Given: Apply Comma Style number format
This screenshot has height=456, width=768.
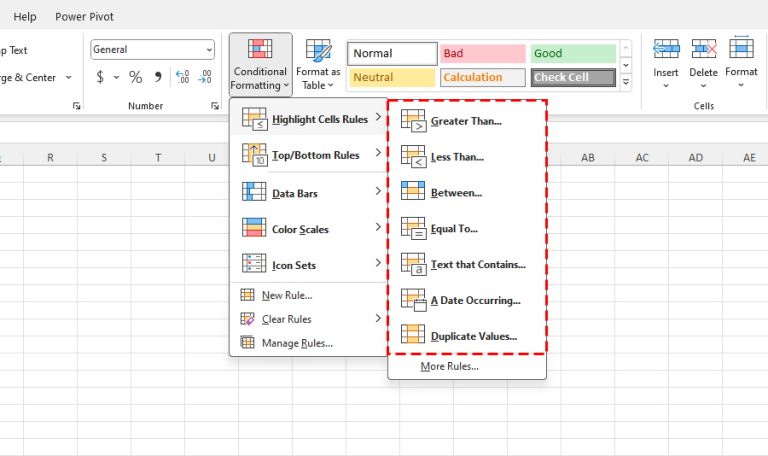Looking at the screenshot, I should 157,77.
